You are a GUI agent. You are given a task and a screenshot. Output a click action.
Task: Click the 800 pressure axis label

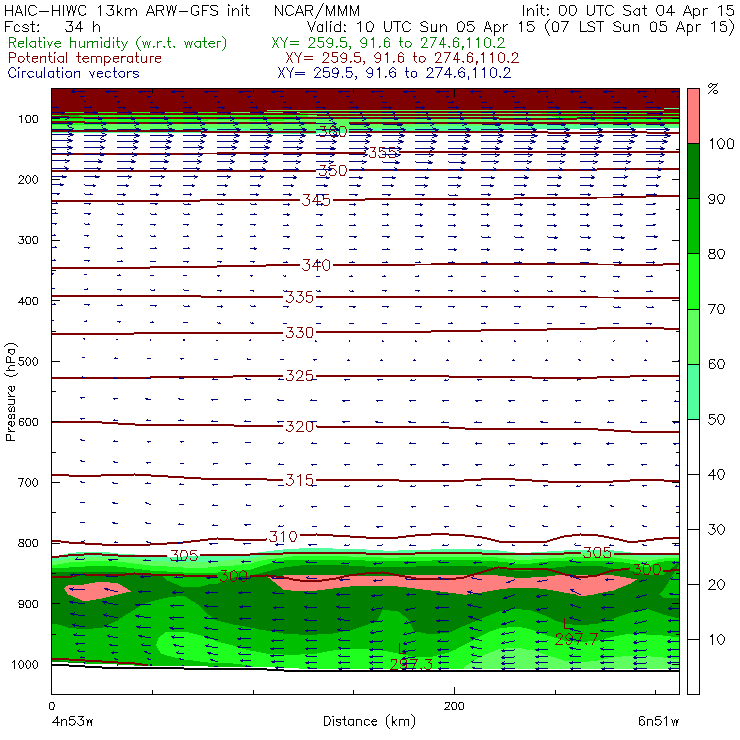pyautogui.click(x=28, y=543)
